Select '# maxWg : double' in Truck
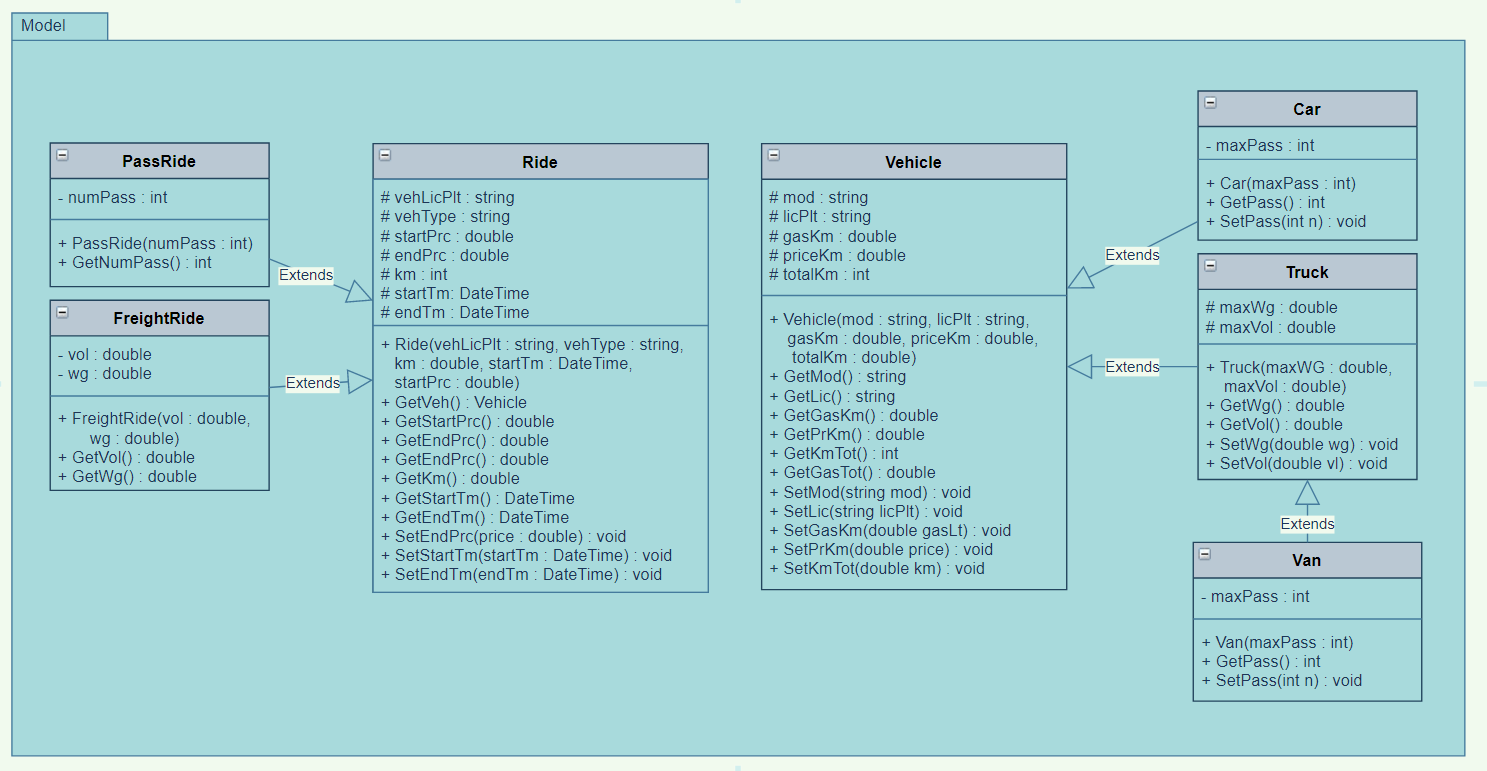 point(1271,307)
